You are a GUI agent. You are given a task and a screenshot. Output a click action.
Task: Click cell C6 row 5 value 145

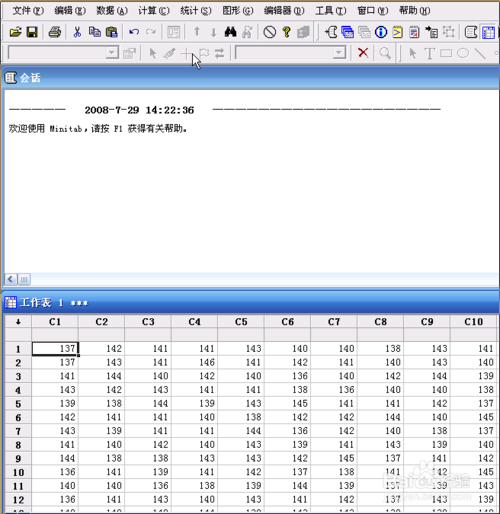click(x=288, y=403)
